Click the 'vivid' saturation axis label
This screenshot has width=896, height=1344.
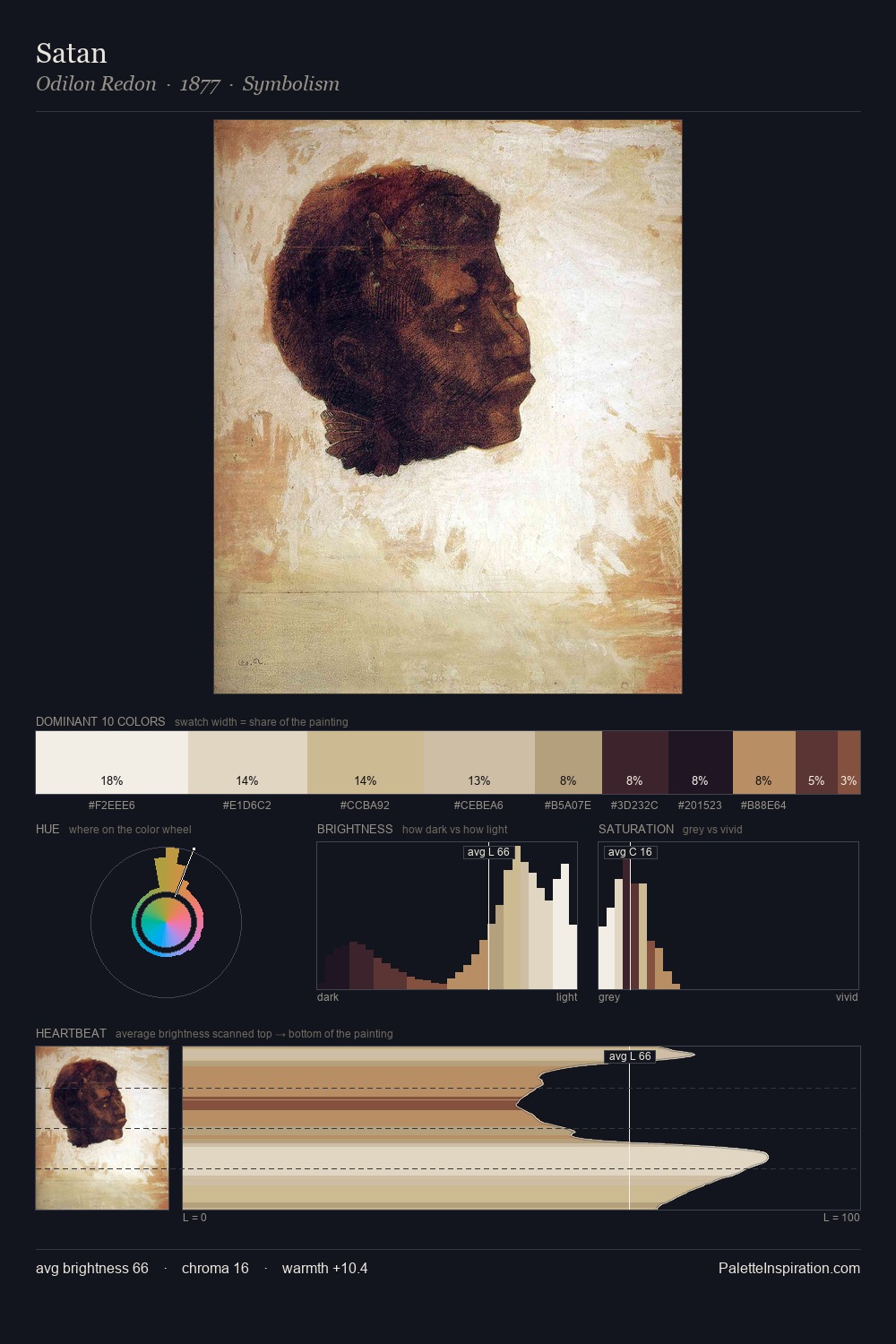pyautogui.click(x=847, y=997)
